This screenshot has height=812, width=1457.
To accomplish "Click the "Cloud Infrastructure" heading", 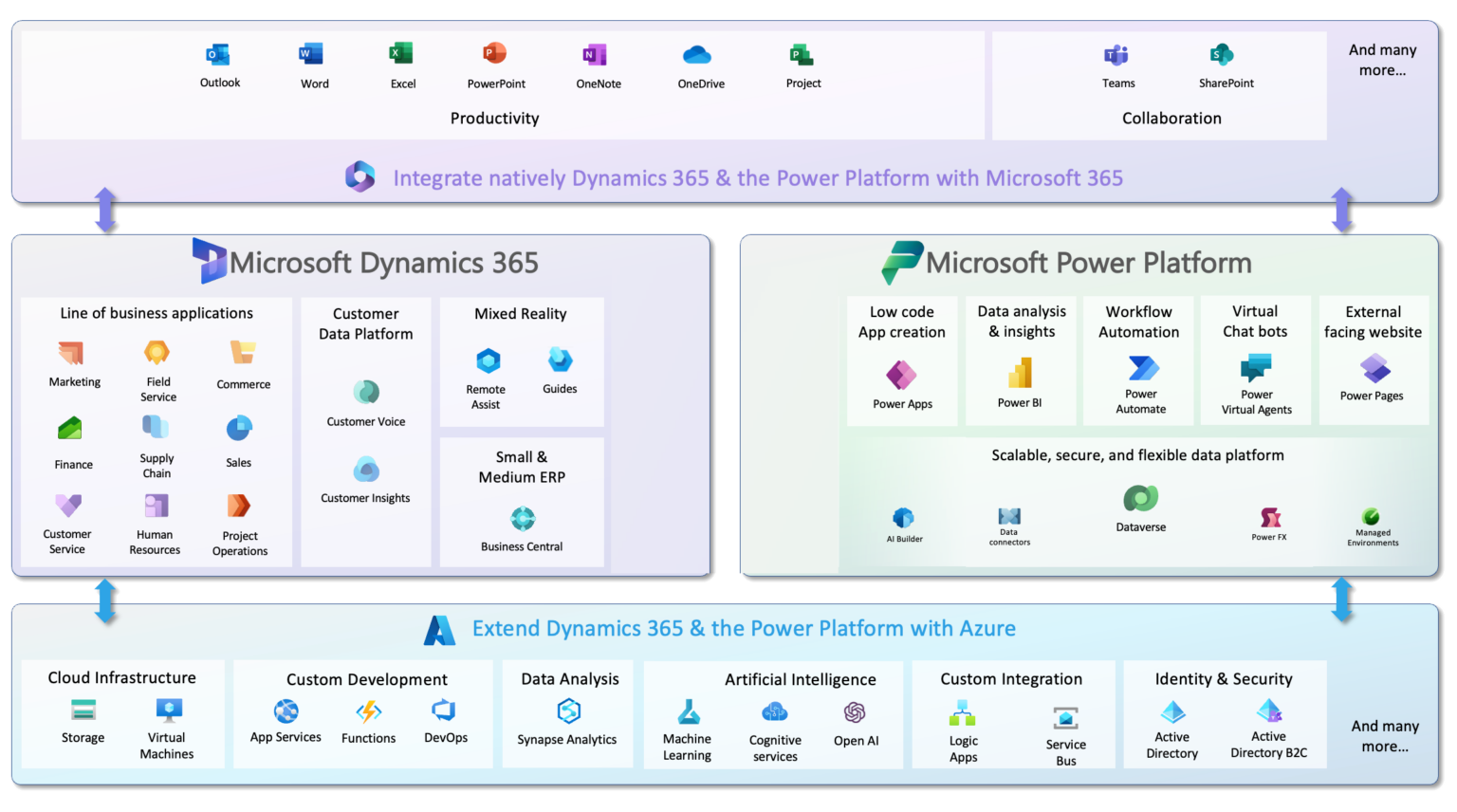I will point(122,677).
